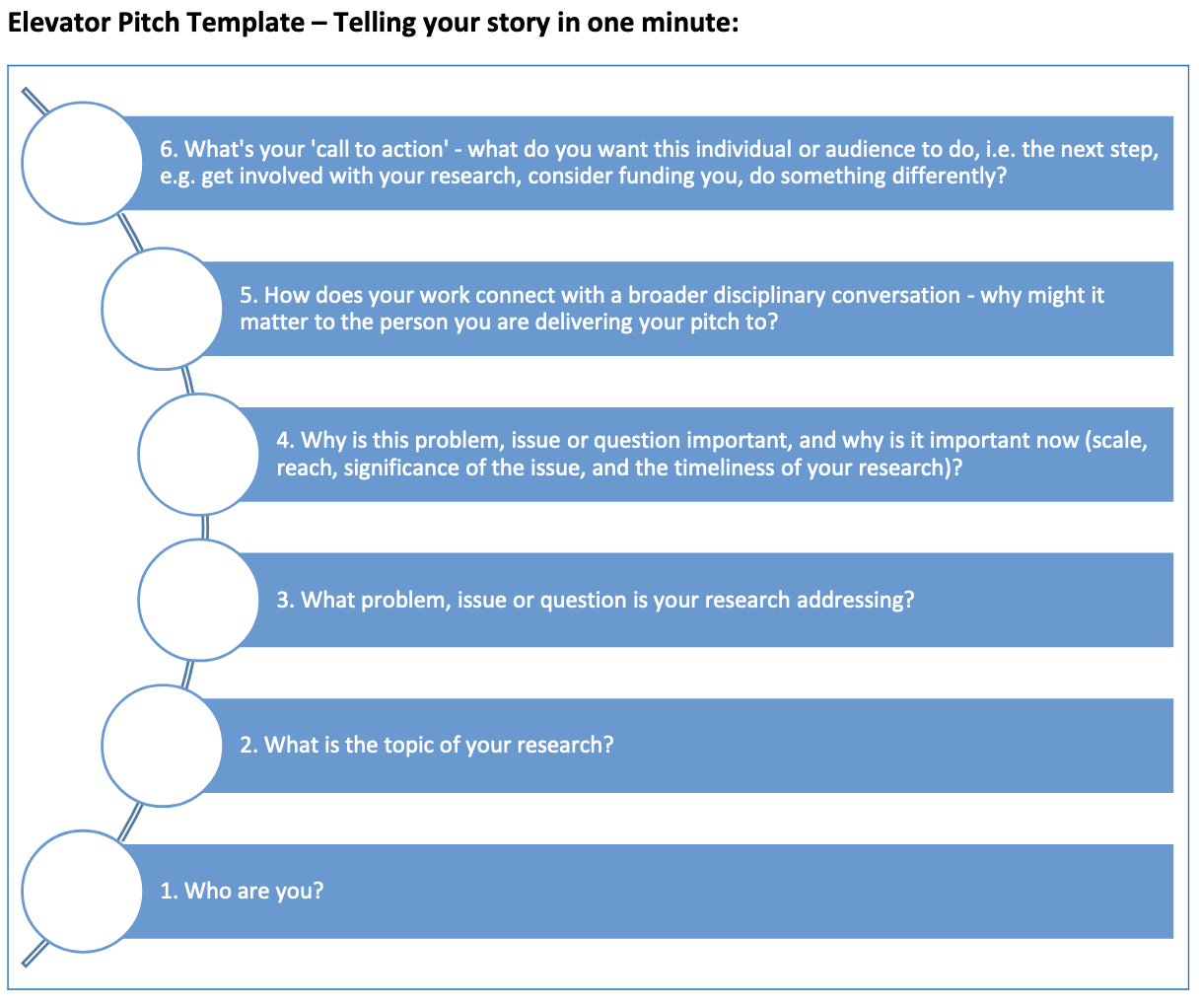1199x1008 pixels.
Task: Select 'What is the topic' box
Action: (x=690, y=746)
